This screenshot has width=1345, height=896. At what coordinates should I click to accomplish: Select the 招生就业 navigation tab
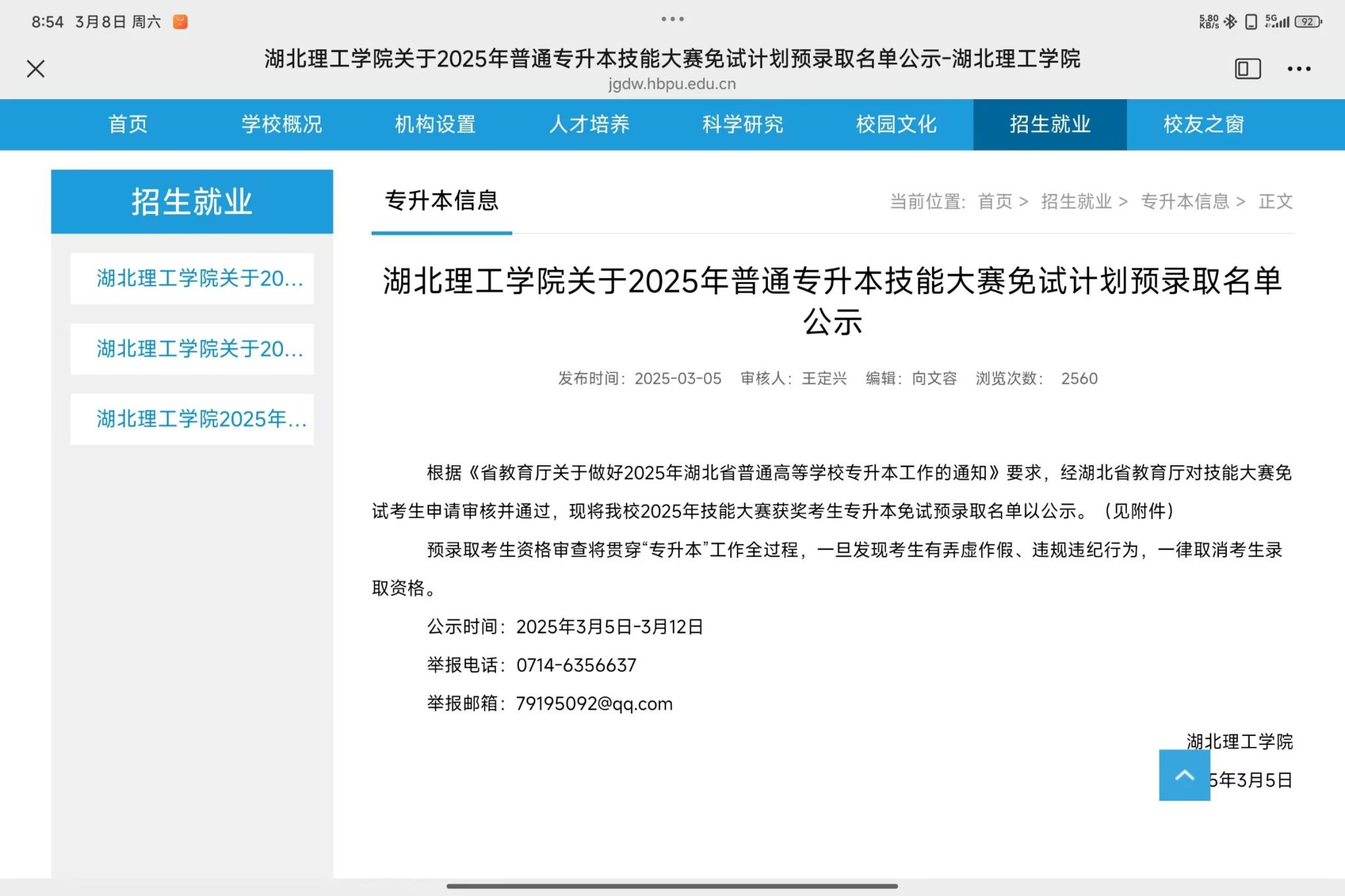click(x=1049, y=124)
